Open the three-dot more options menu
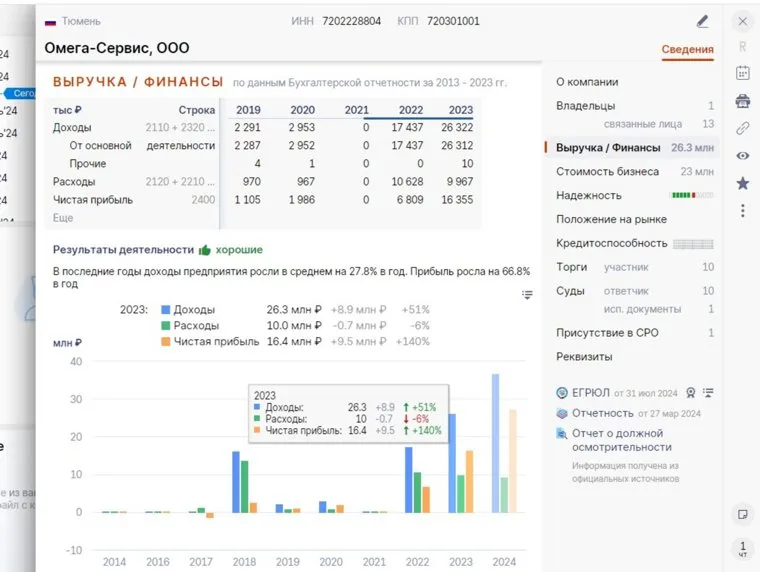Screen dimensions: 760x572 (x=742, y=211)
